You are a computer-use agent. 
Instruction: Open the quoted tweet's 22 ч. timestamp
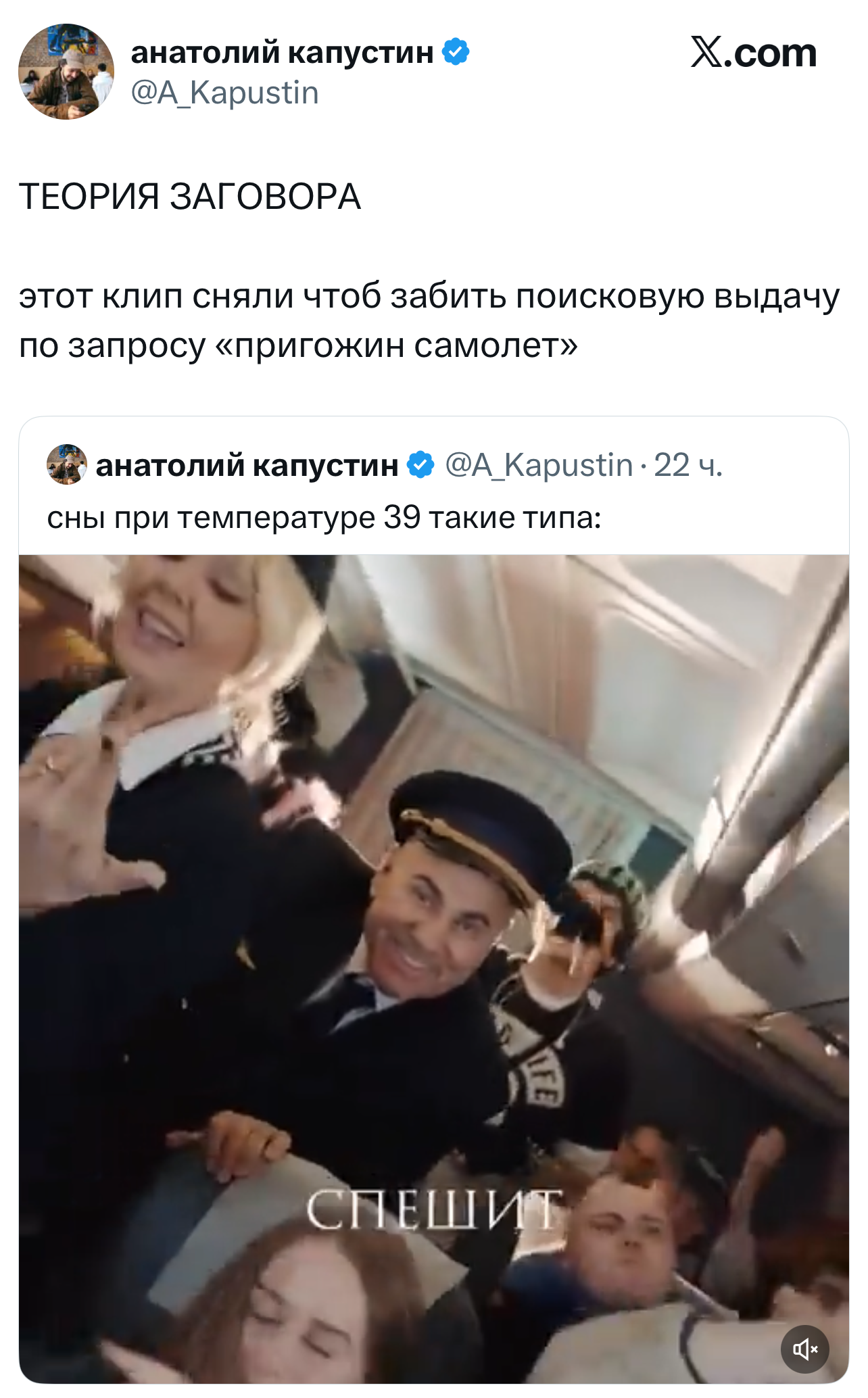688,465
